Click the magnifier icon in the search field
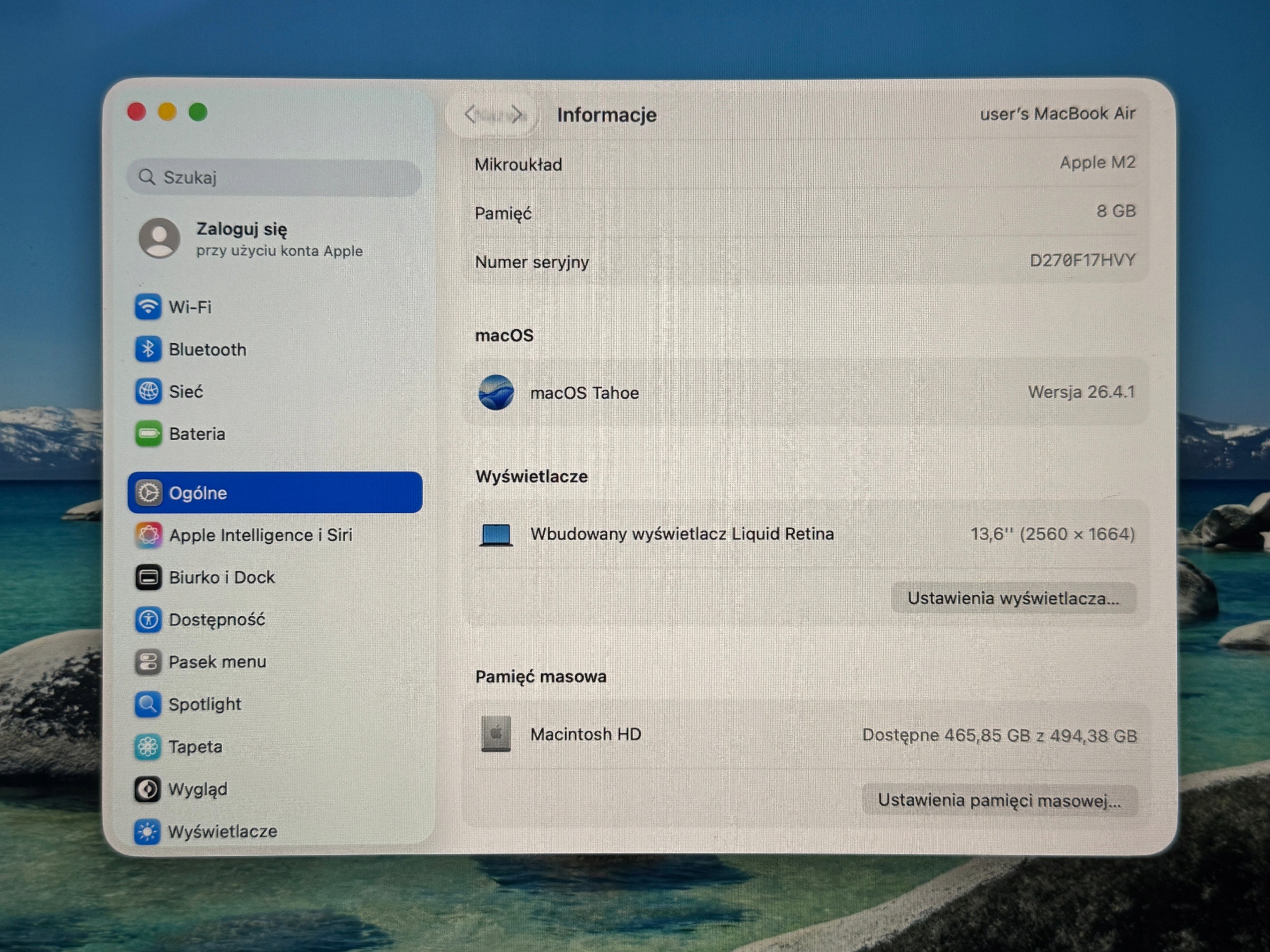This screenshot has height=952, width=1270. tap(147, 177)
